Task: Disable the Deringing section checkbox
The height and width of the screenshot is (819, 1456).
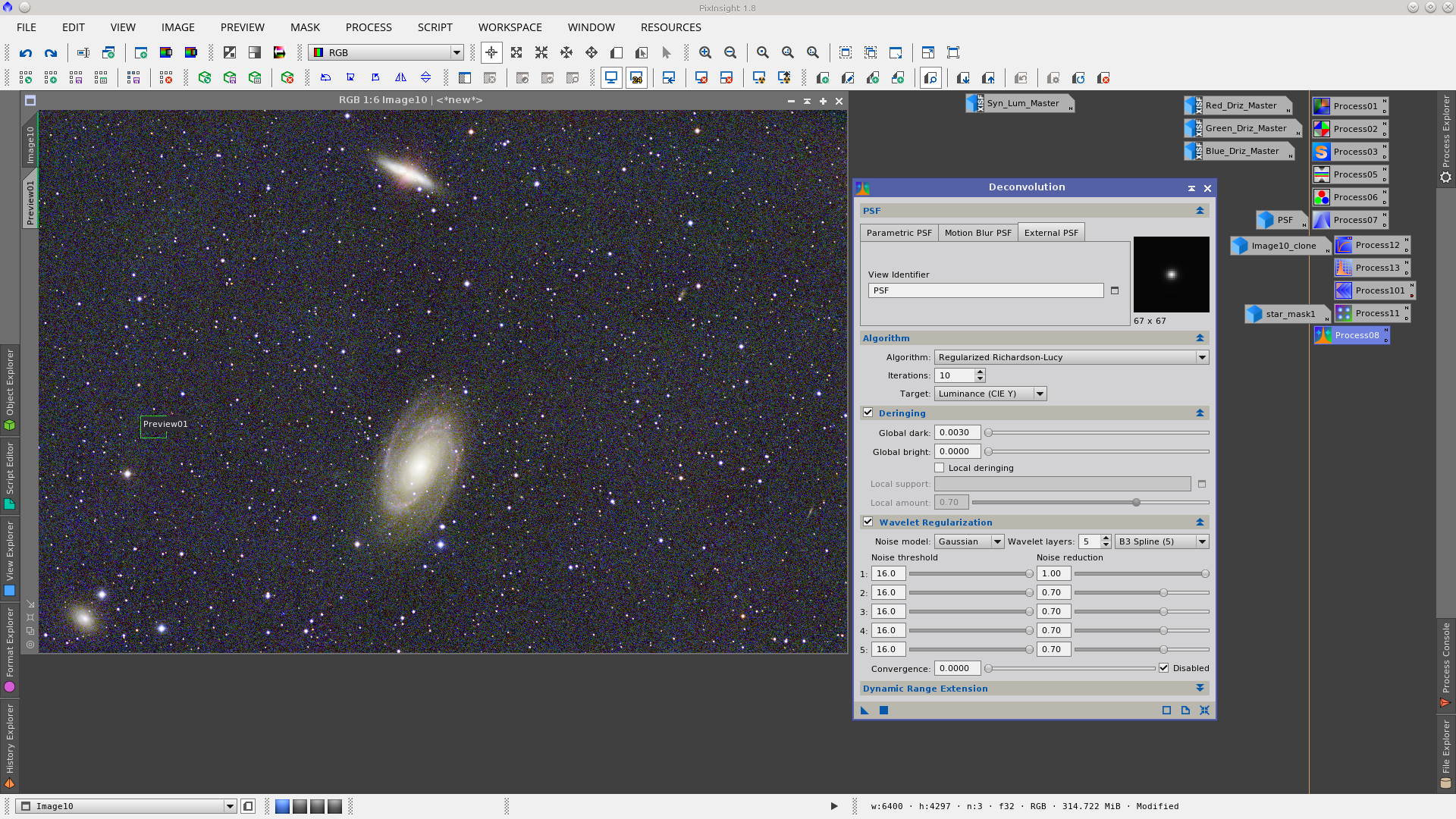Action: tap(868, 413)
